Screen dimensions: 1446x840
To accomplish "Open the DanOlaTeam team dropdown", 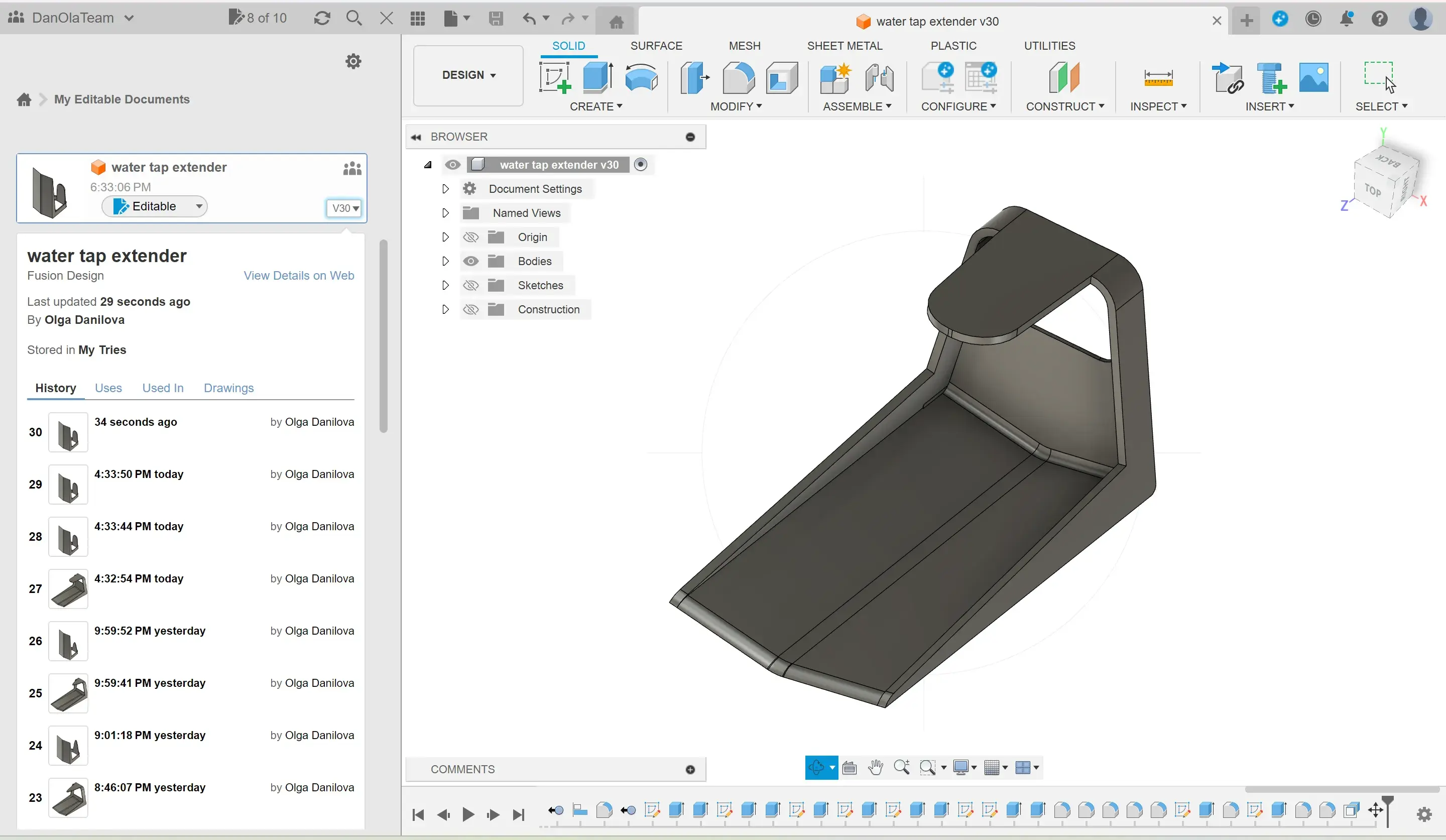I will (71, 18).
